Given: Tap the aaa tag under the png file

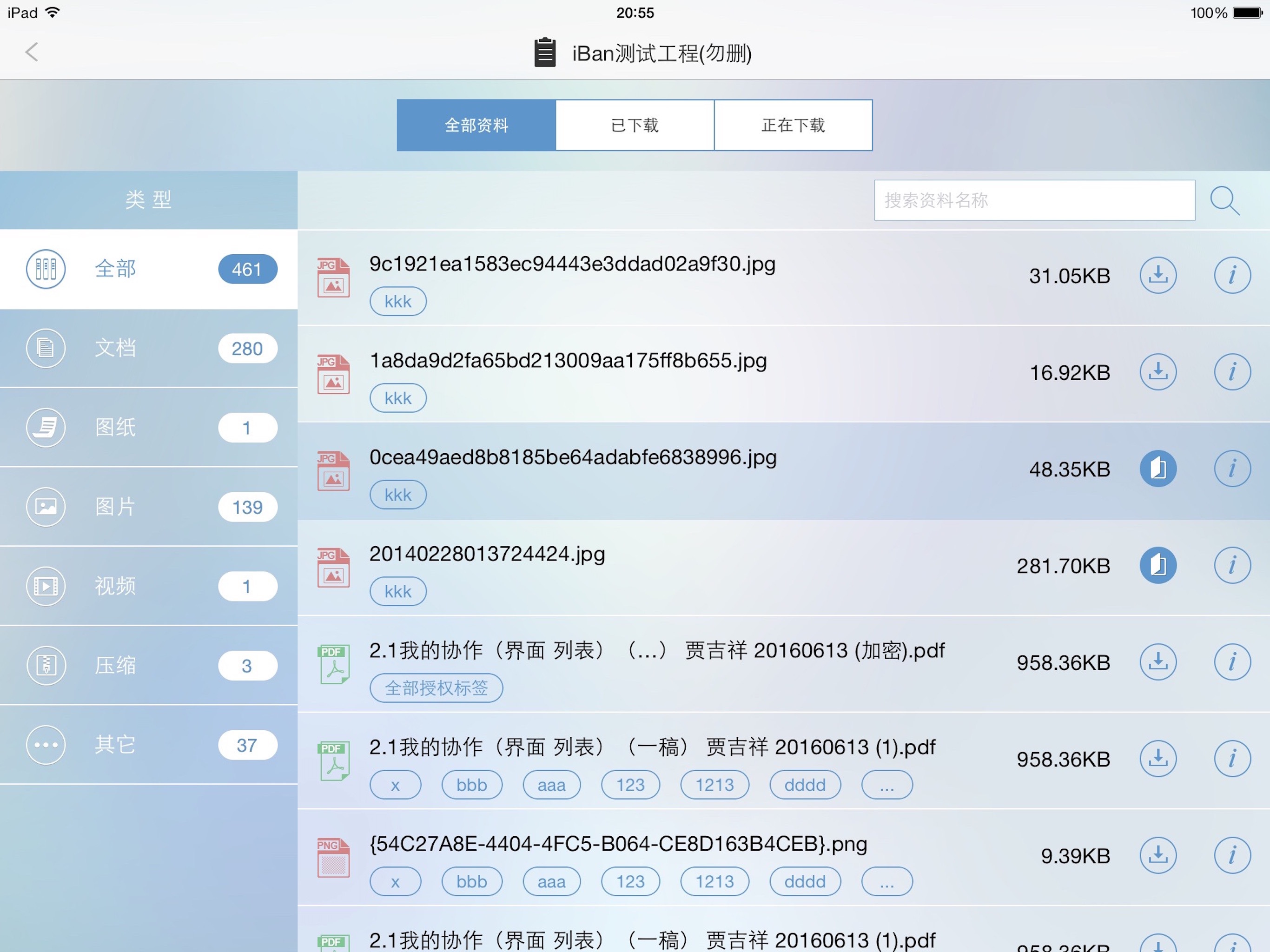Looking at the screenshot, I should [552, 881].
